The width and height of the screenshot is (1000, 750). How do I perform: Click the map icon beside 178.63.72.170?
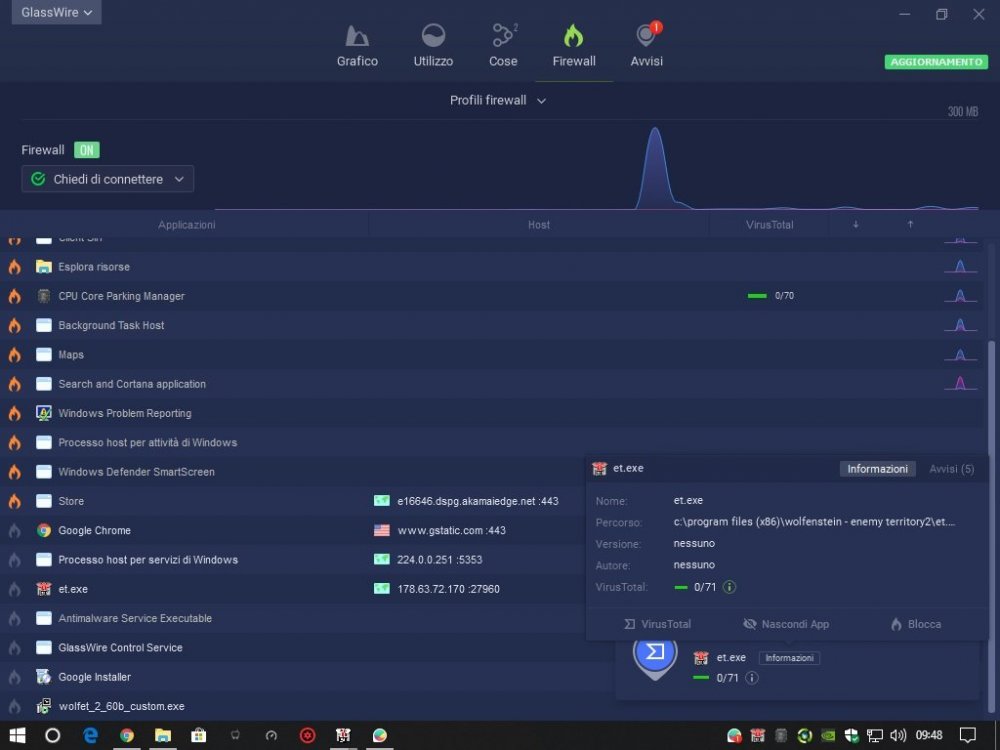(x=381, y=589)
